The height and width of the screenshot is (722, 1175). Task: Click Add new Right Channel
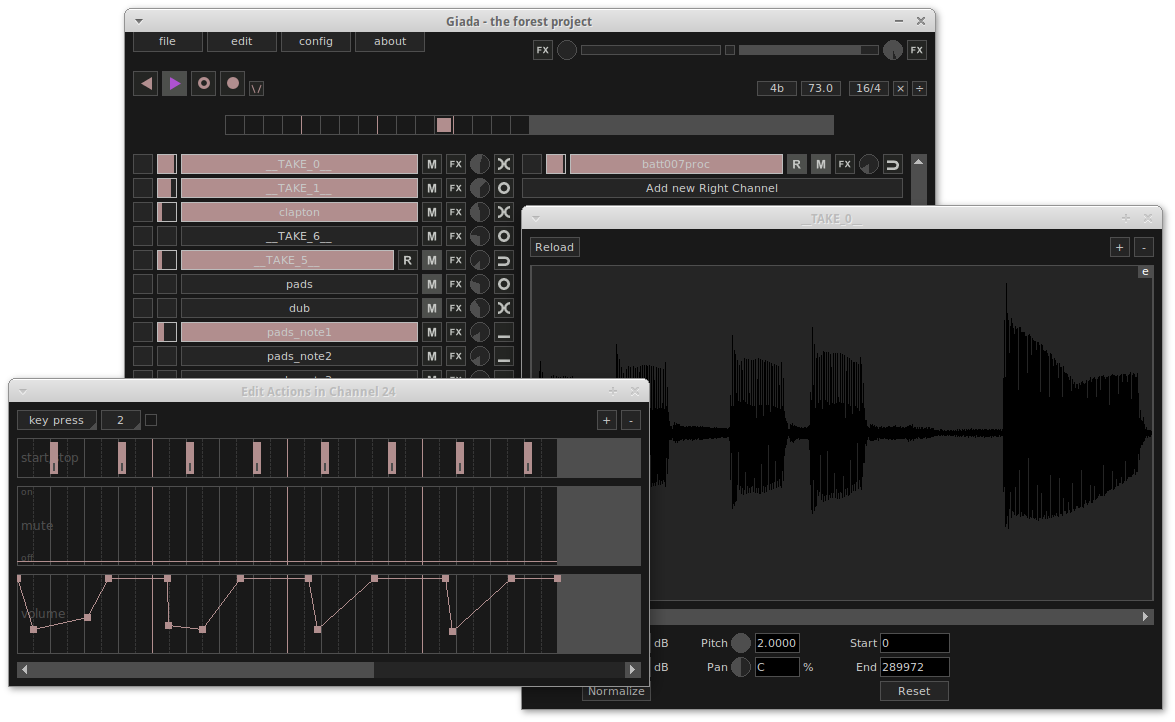[x=711, y=188]
